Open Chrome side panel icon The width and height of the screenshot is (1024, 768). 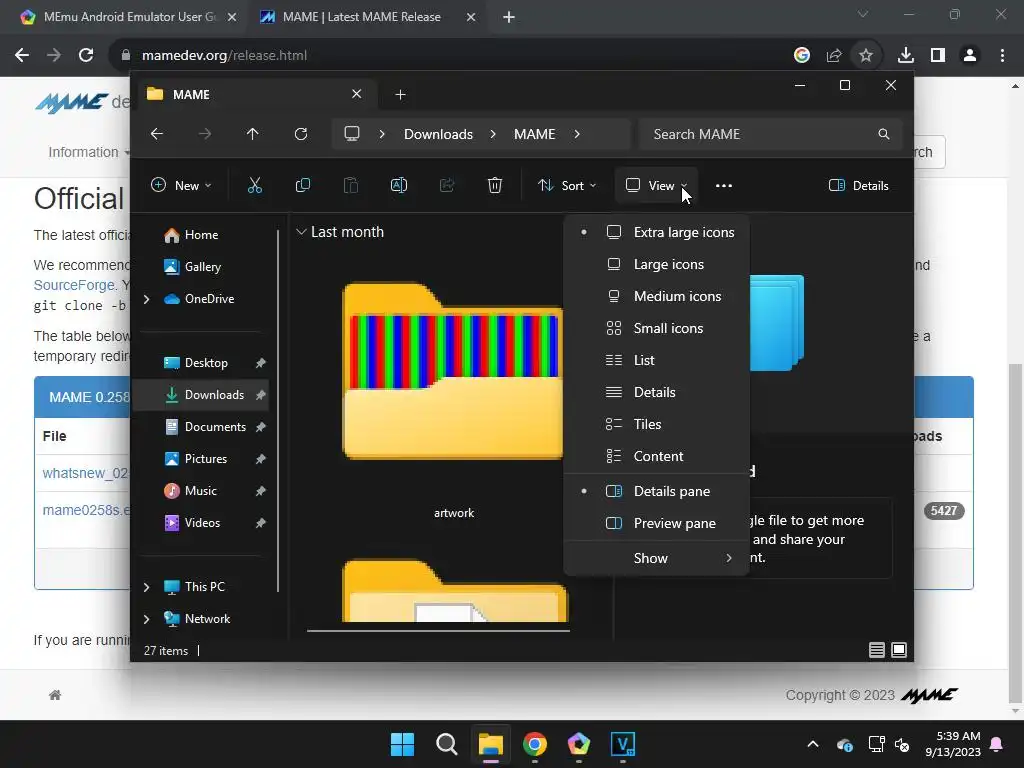[938, 56]
